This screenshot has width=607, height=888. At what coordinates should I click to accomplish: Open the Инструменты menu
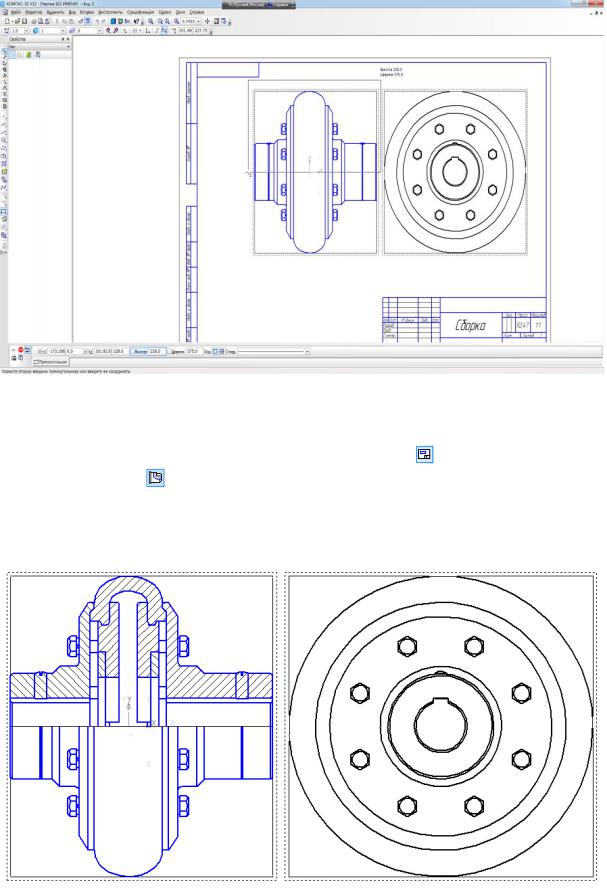pyautogui.click(x=110, y=12)
